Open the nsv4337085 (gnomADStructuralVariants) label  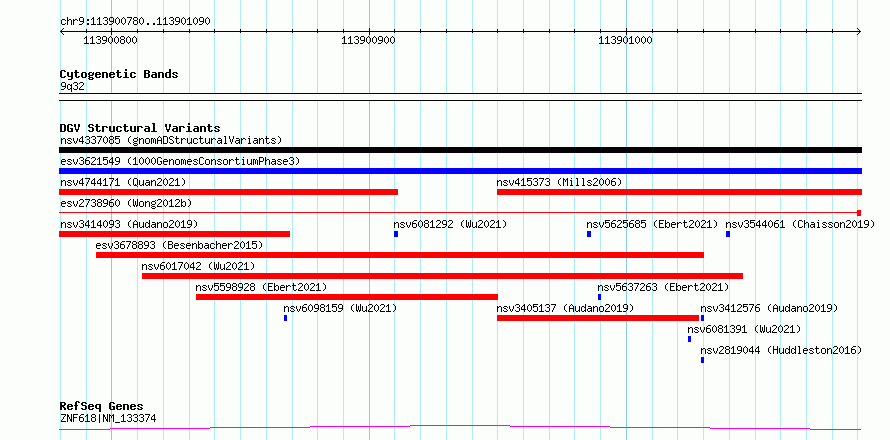pos(171,140)
